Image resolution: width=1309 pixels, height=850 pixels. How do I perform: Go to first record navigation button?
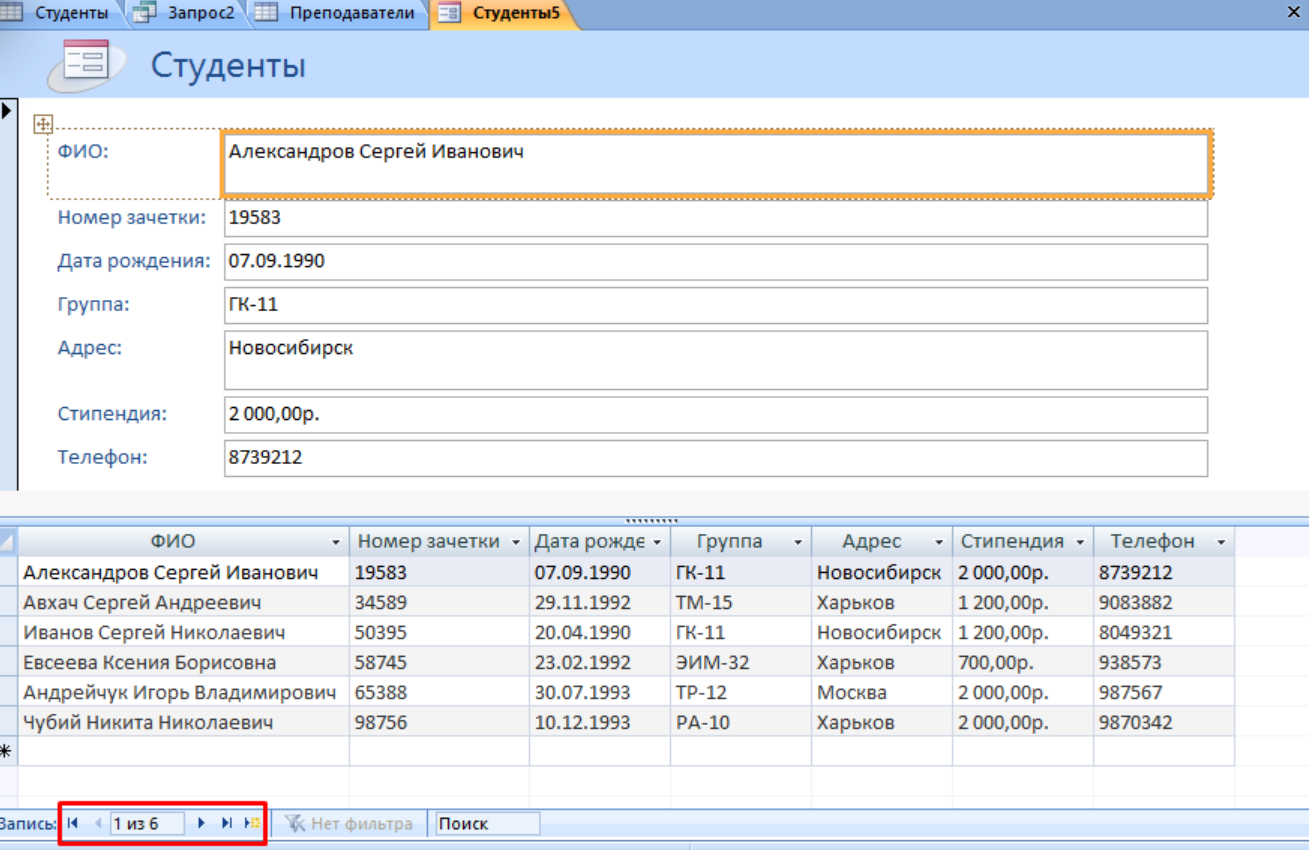click(73, 823)
